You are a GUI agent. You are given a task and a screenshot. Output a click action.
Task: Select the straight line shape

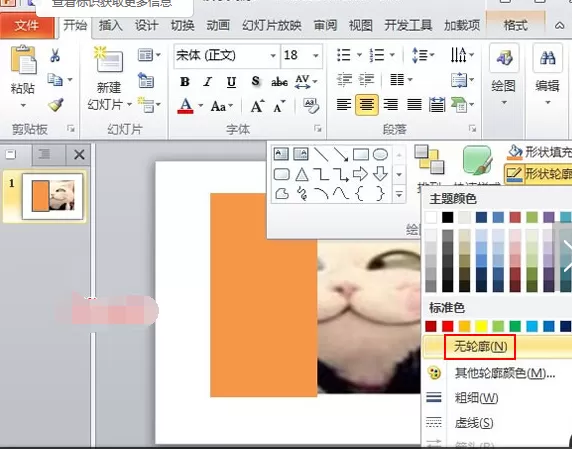click(x=321, y=154)
